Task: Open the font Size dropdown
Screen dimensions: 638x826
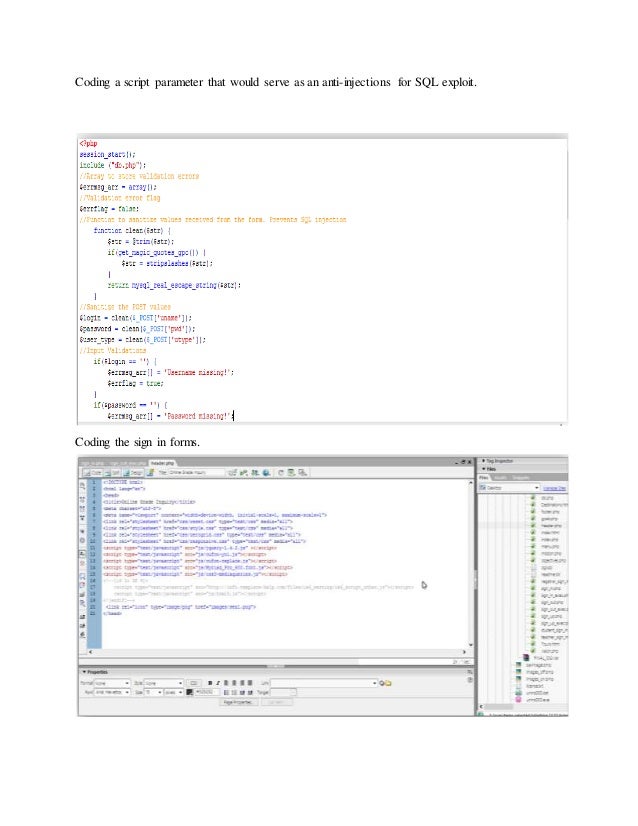Action: click(x=153, y=692)
